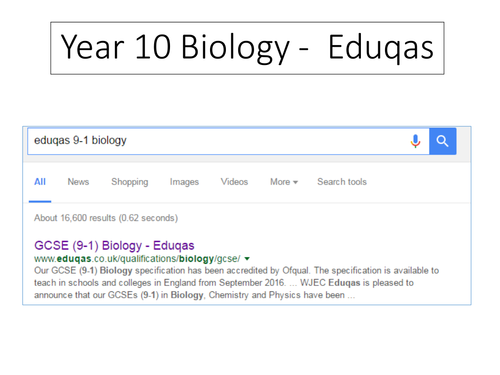
Task: Expand the More dropdown menu
Action: click(284, 182)
